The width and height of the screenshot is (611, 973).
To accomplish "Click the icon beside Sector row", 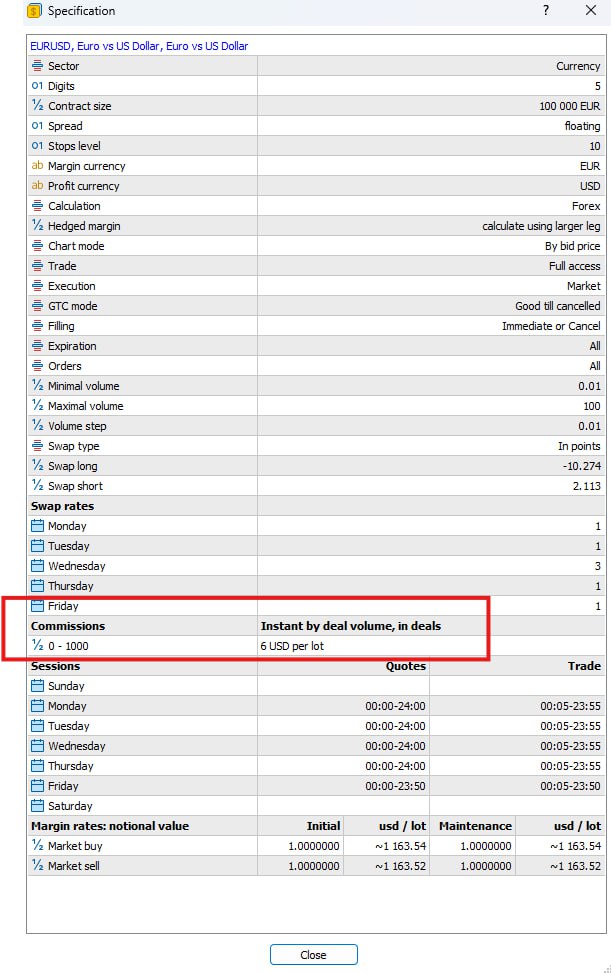I will tap(37, 66).
